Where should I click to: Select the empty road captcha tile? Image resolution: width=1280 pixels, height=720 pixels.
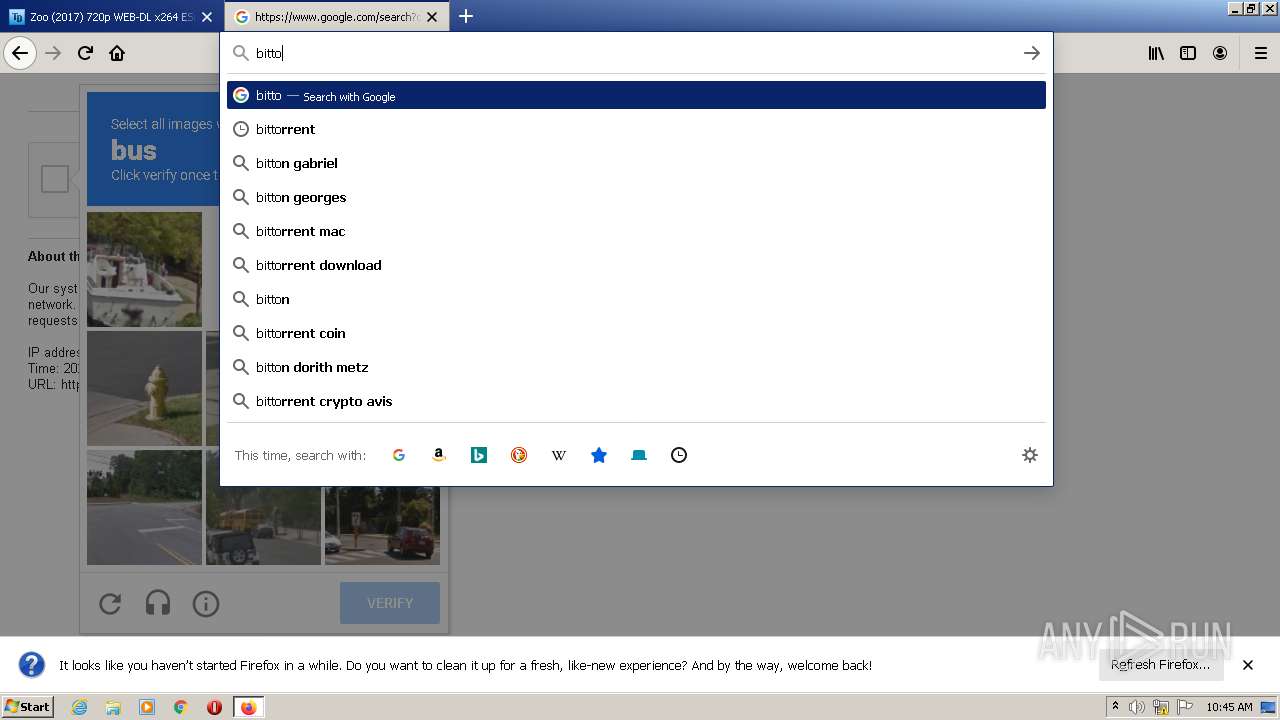(144, 507)
